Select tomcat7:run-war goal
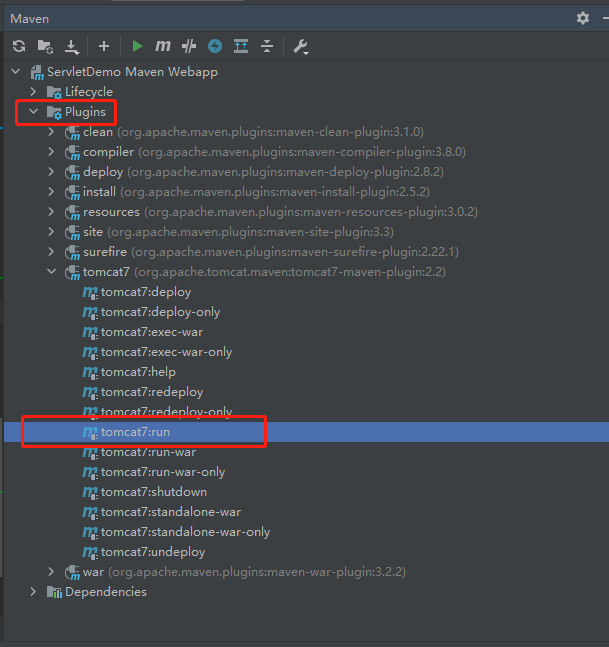 pyautogui.click(x=149, y=452)
